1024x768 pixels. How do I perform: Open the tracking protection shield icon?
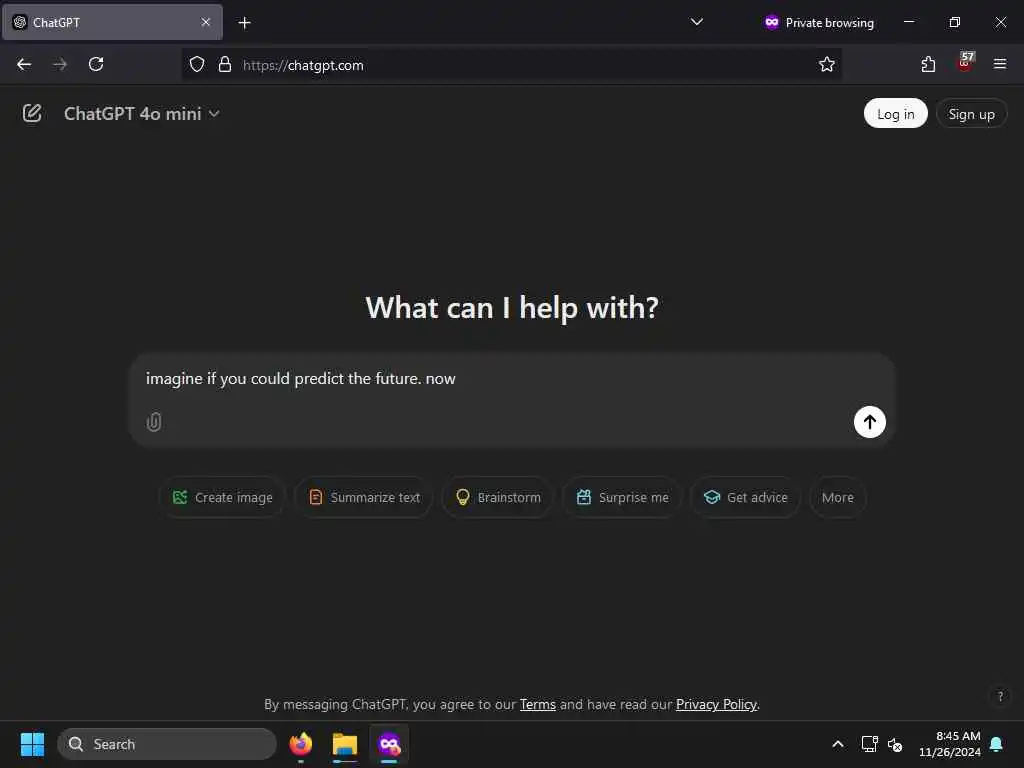point(197,64)
